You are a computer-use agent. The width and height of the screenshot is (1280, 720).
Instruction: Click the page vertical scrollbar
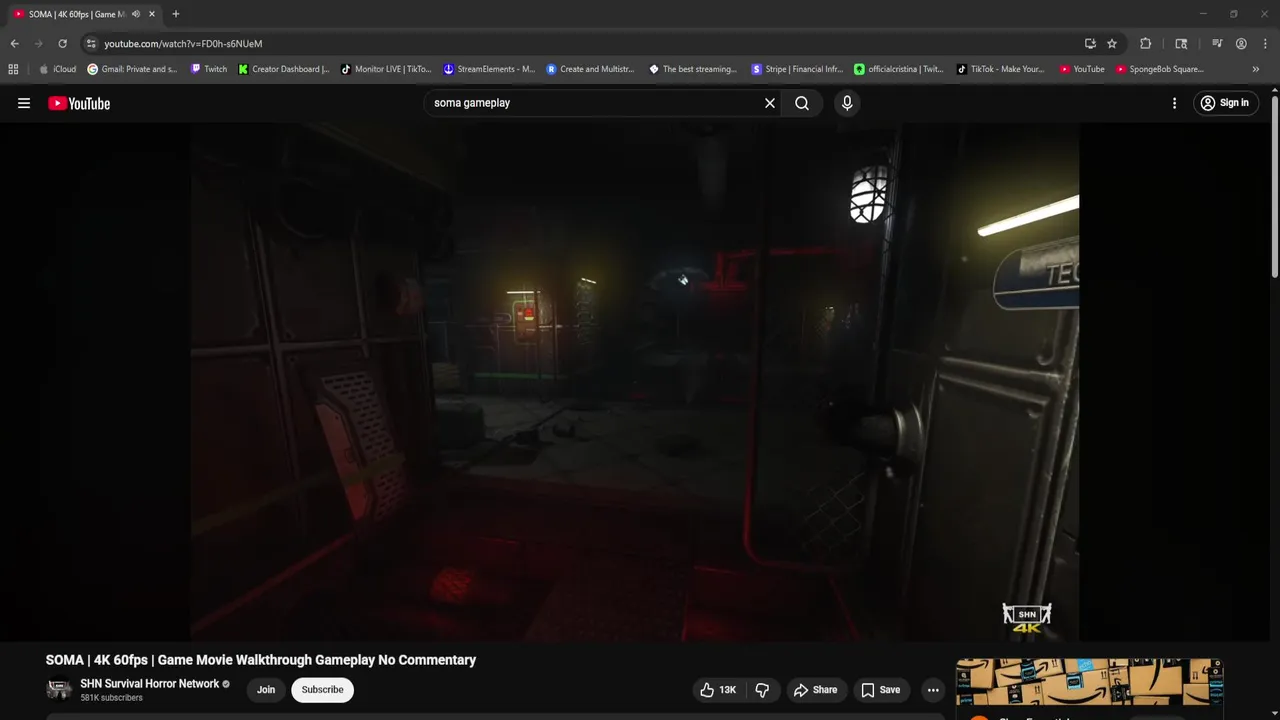click(x=1275, y=185)
